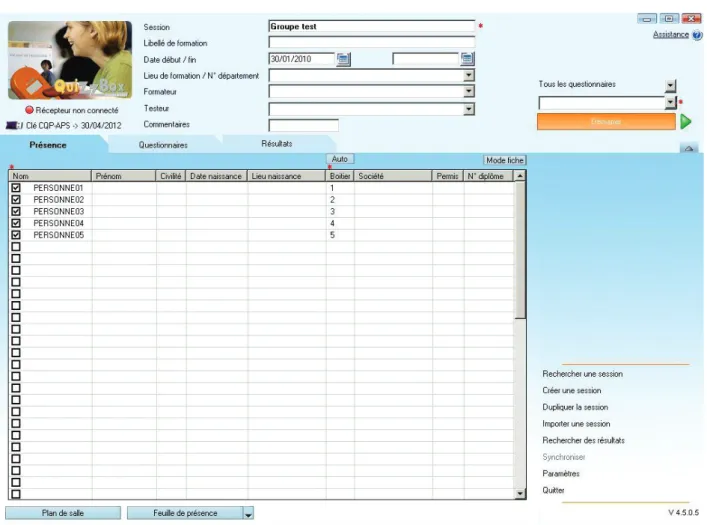707x525 pixels.
Task: Click the end date input field
Action: (426, 59)
